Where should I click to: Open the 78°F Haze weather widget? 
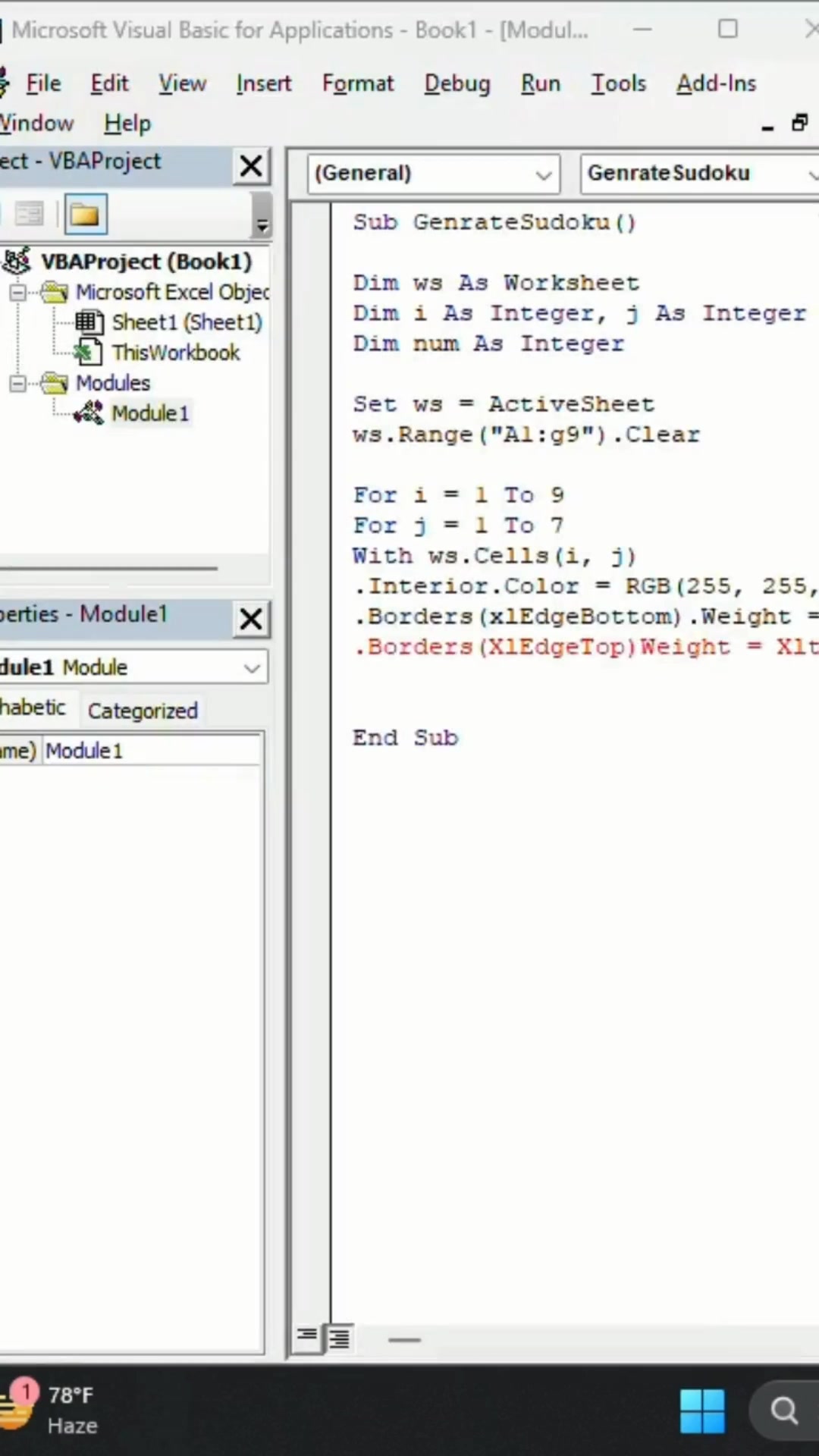click(x=50, y=1410)
